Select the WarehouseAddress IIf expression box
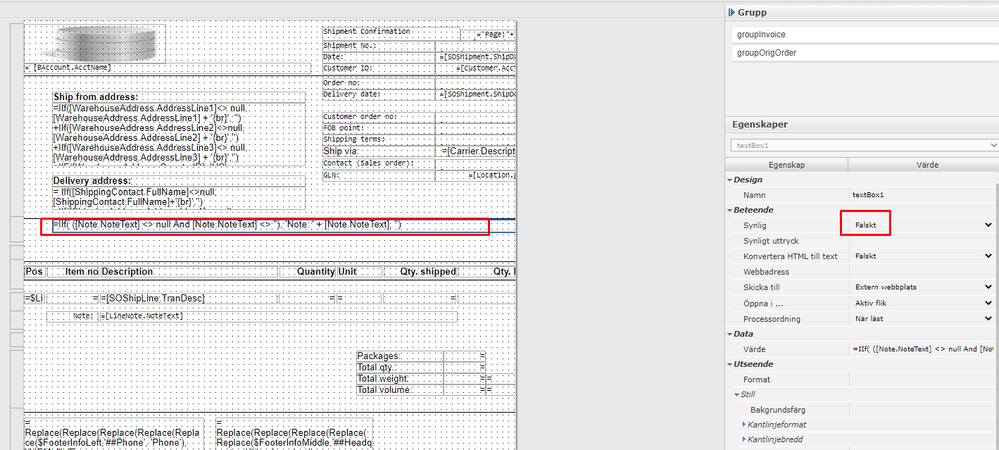The width and height of the screenshot is (999, 450). pyautogui.click(x=179, y=135)
